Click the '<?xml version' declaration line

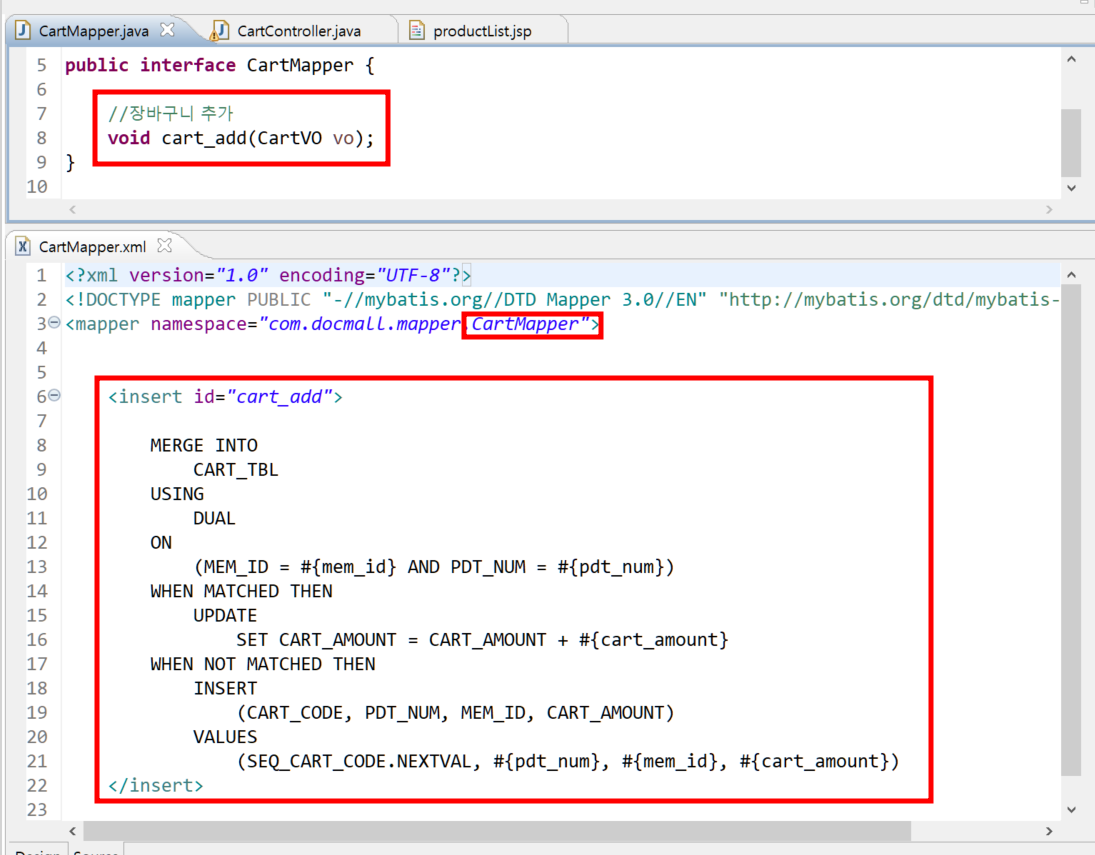point(268,275)
